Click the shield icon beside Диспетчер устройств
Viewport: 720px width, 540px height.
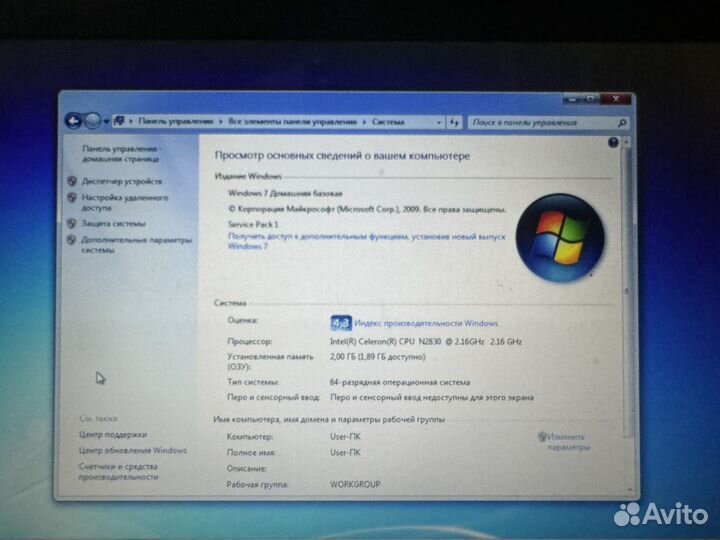click(x=72, y=182)
